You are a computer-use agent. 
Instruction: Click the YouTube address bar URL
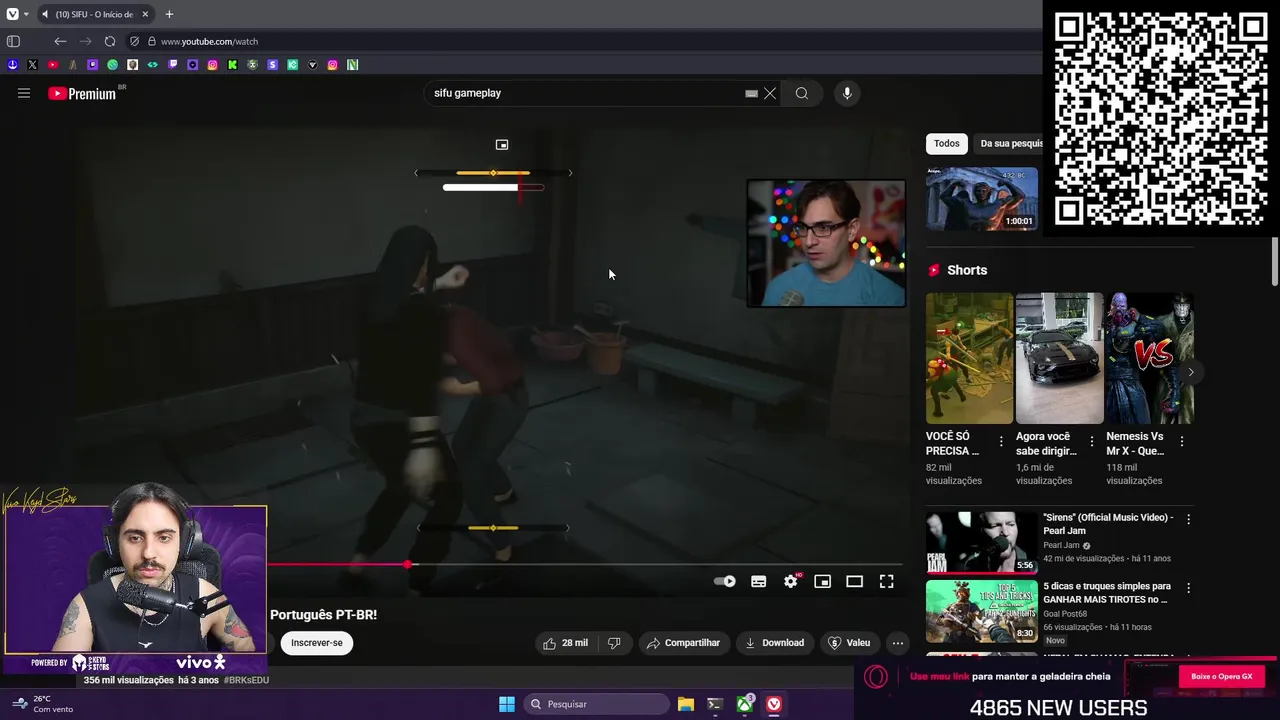tap(209, 41)
